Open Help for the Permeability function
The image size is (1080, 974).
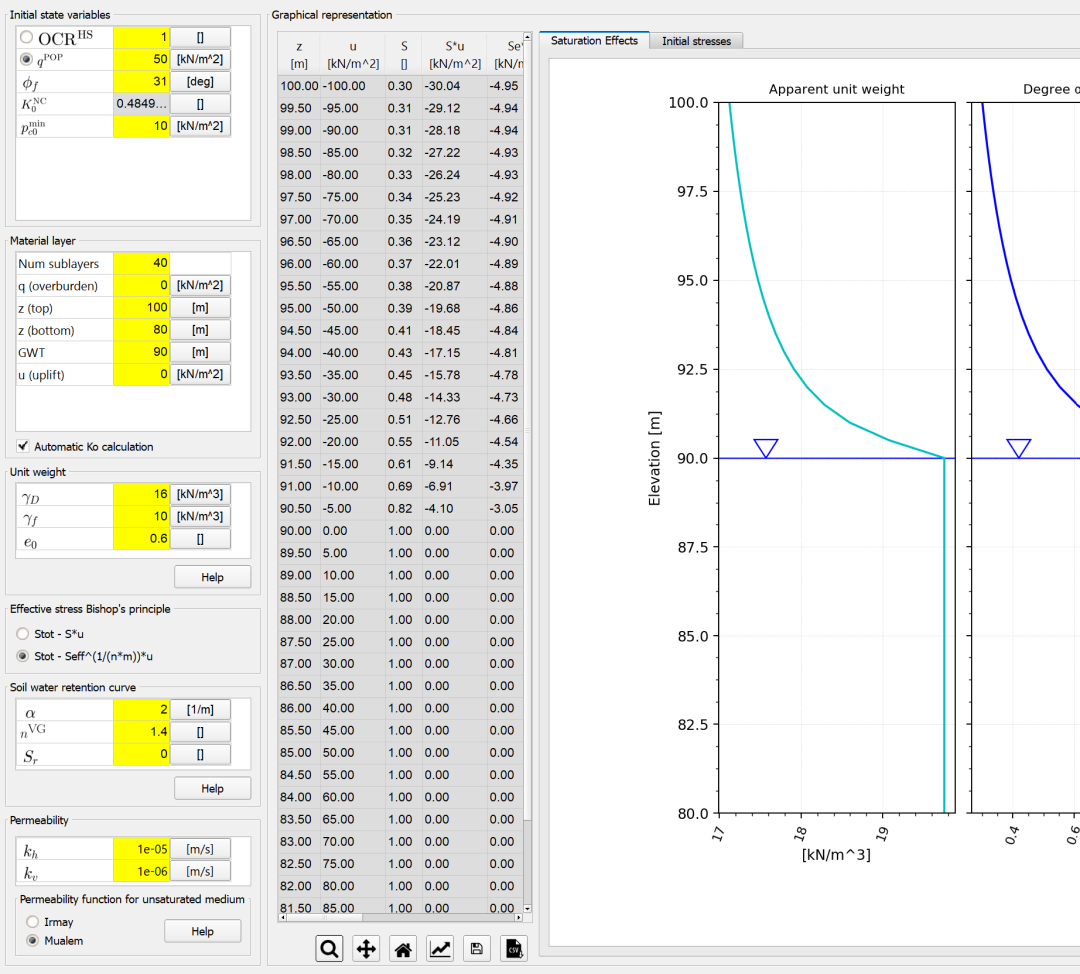[202, 931]
